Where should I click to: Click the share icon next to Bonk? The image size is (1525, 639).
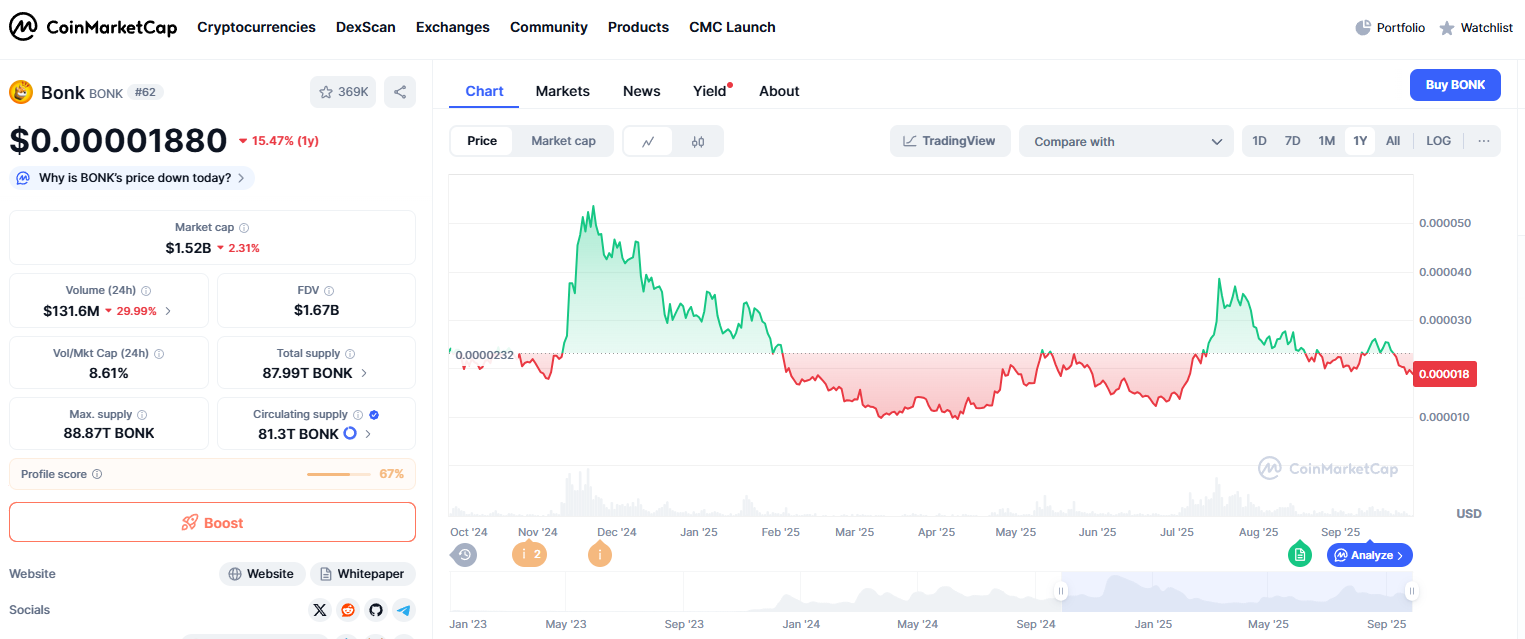pyautogui.click(x=400, y=92)
